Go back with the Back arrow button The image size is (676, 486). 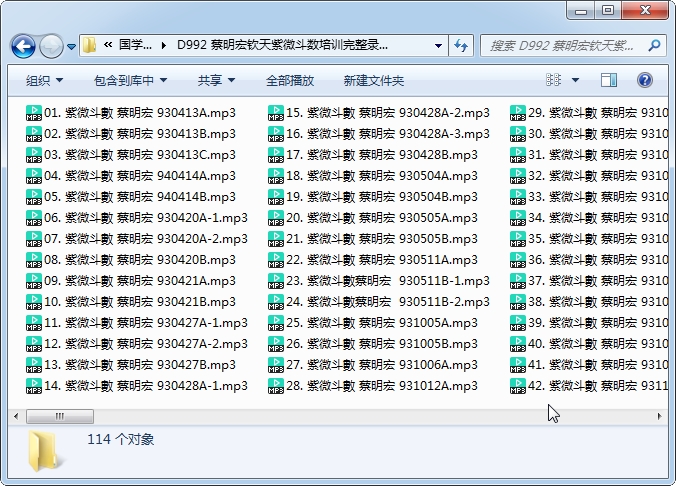click(23, 46)
